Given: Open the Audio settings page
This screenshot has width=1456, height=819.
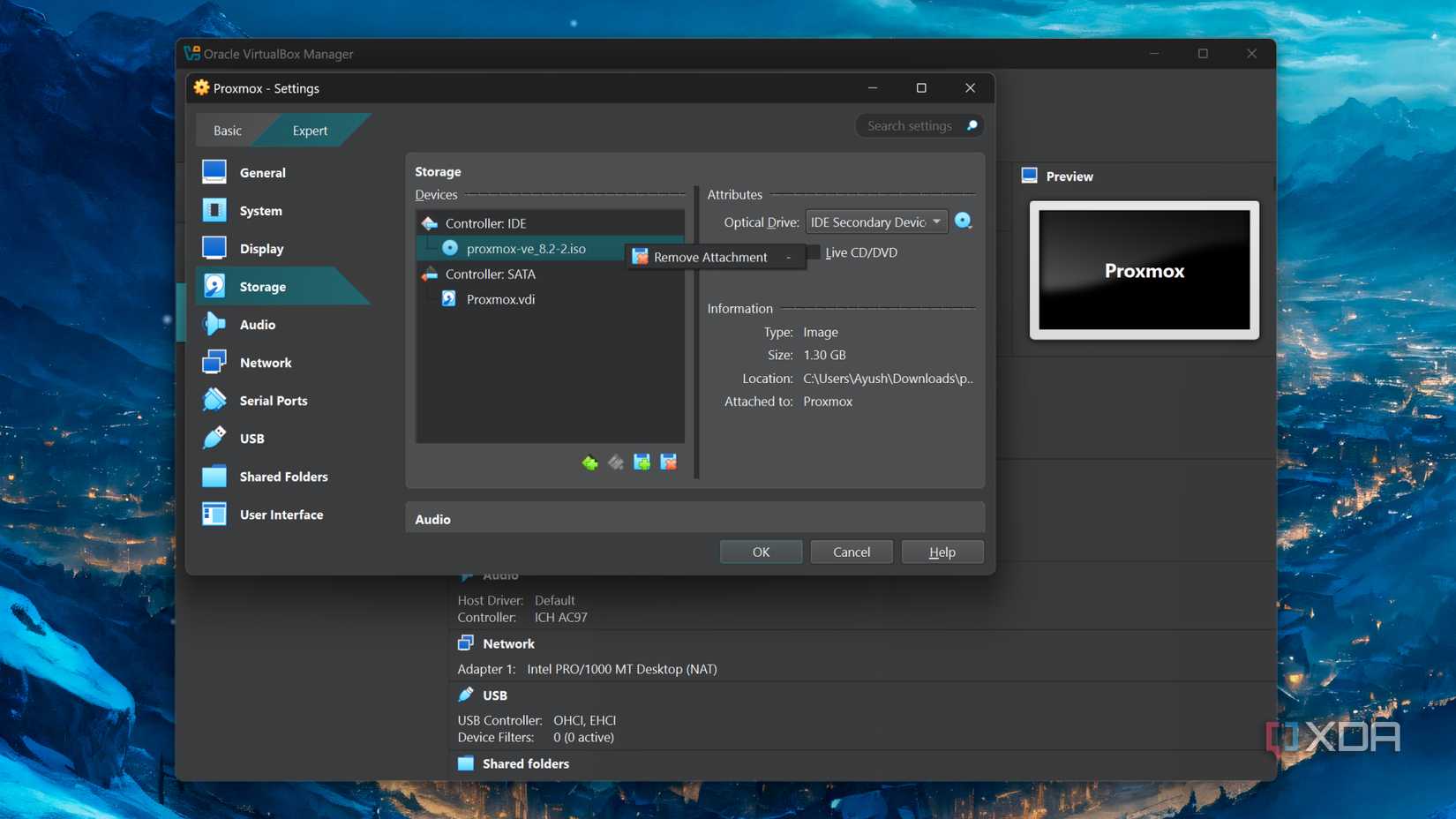Looking at the screenshot, I should 257,324.
